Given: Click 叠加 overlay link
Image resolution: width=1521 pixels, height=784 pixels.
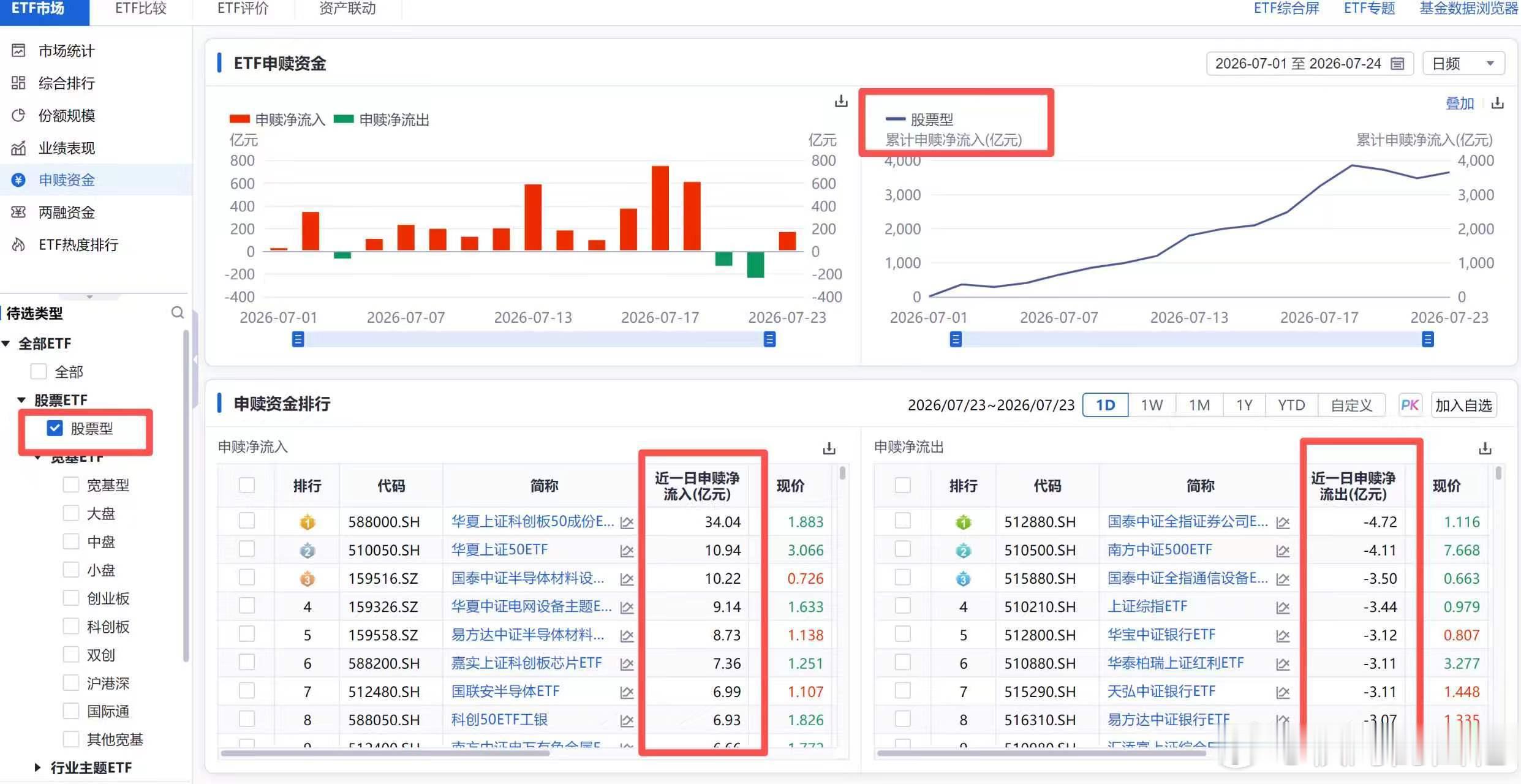Looking at the screenshot, I should [x=1460, y=104].
